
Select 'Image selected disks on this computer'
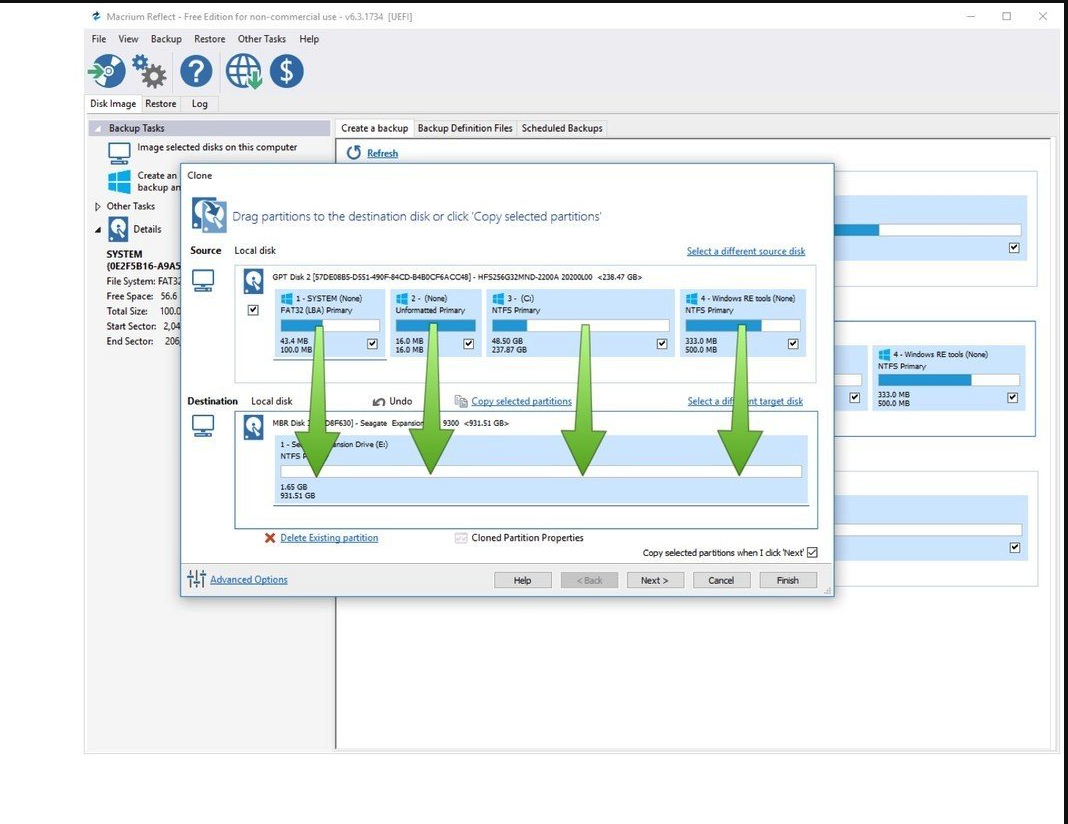click(x=217, y=147)
